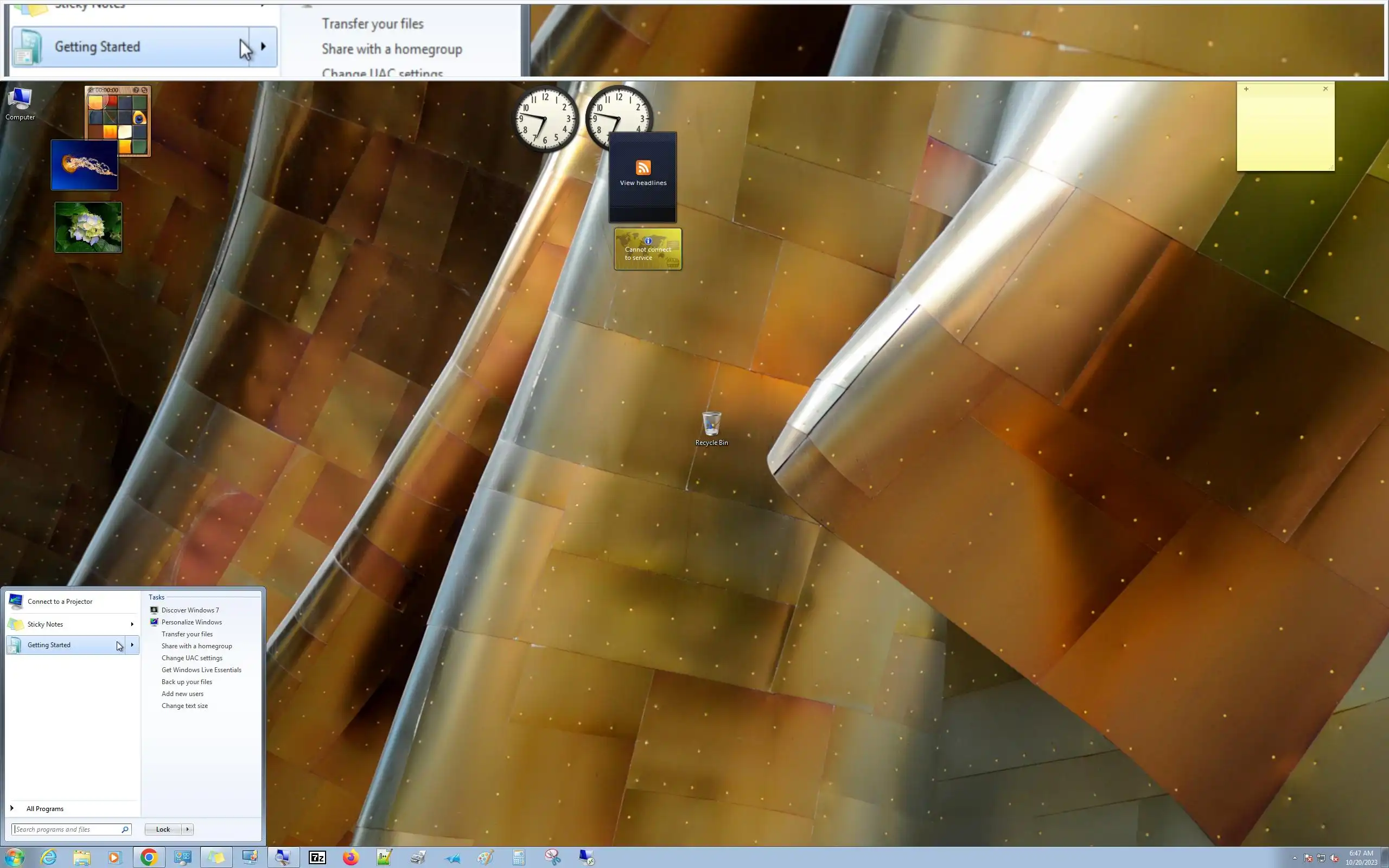Click the muted volume tray icon
1389x868 pixels.
point(1335,858)
